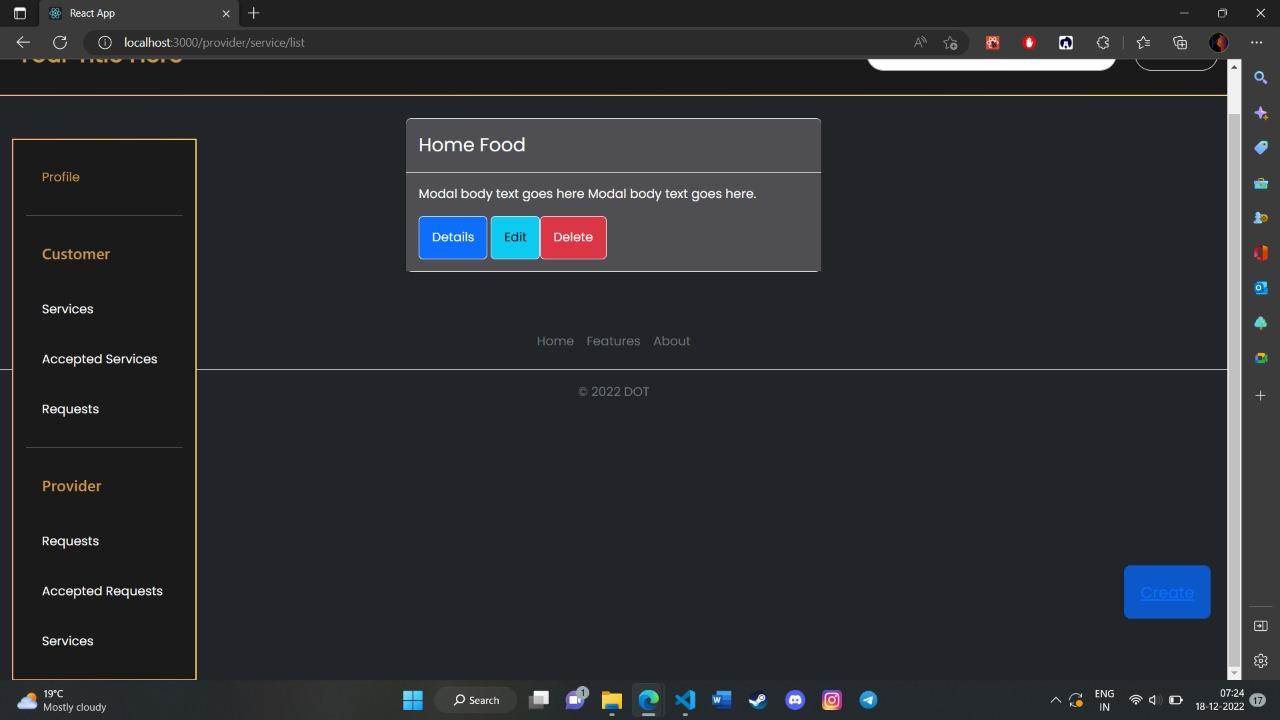The width and height of the screenshot is (1280, 720).
Task: Click the About footer link
Action: click(672, 341)
